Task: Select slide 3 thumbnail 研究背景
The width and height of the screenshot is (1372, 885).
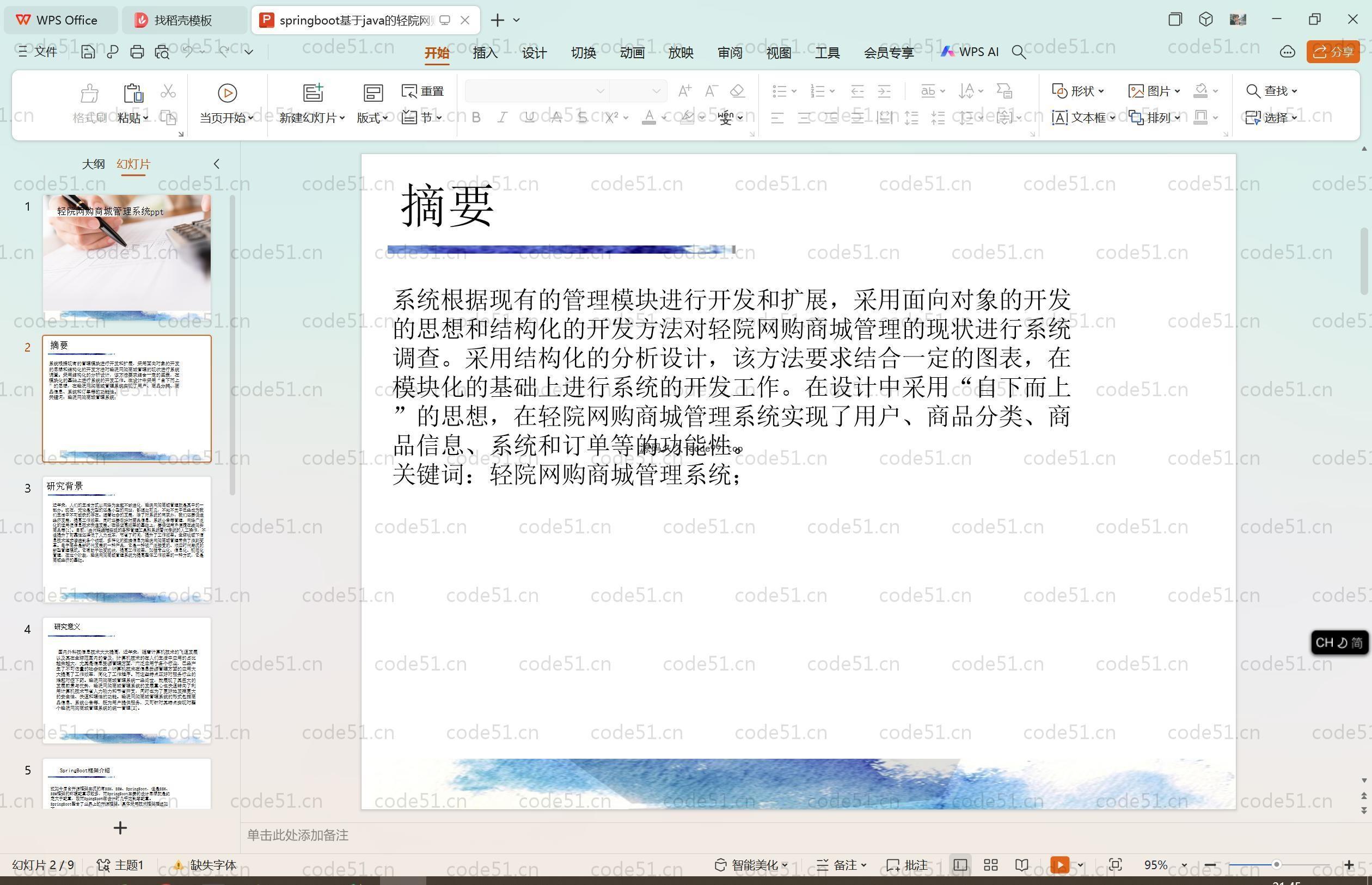Action: tap(127, 539)
